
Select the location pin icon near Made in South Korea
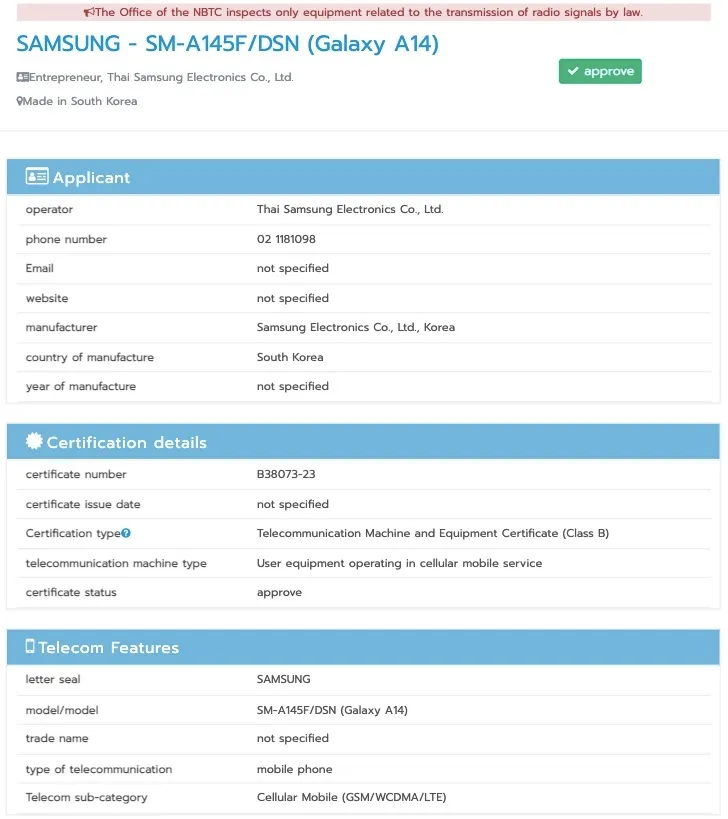[19, 101]
